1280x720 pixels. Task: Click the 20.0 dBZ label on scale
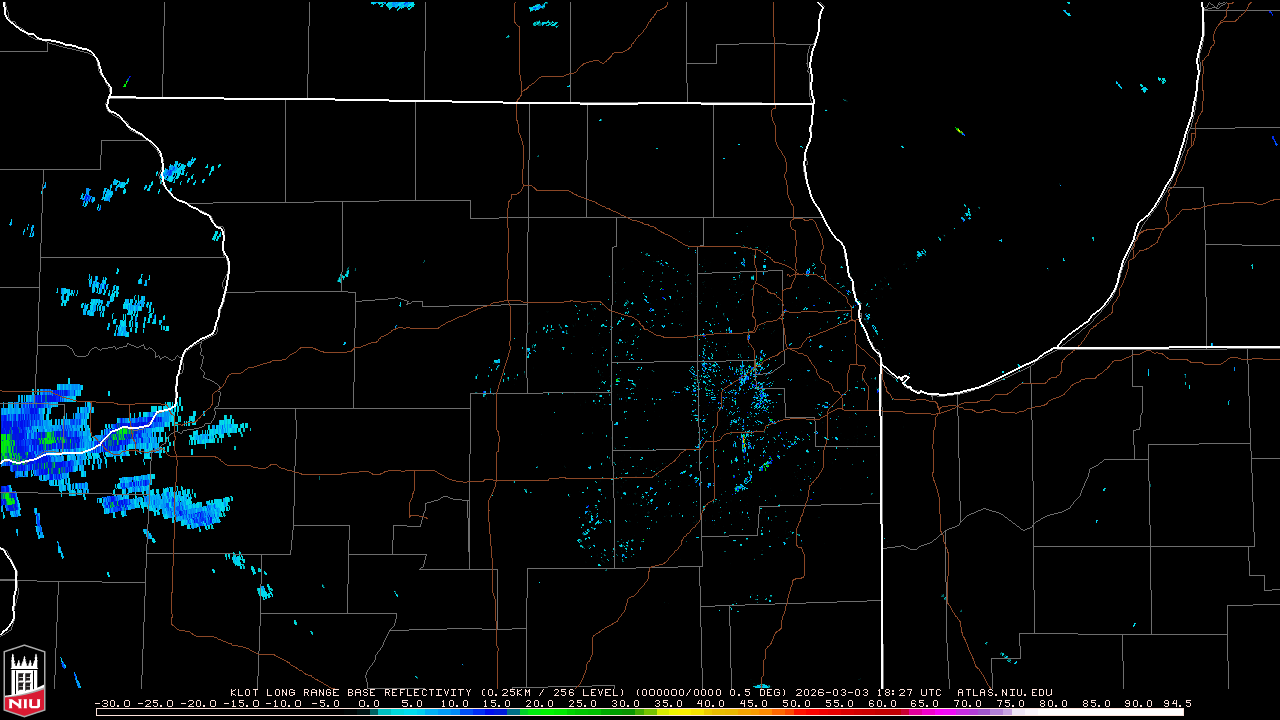pyautogui.click(x=540, y=703)
